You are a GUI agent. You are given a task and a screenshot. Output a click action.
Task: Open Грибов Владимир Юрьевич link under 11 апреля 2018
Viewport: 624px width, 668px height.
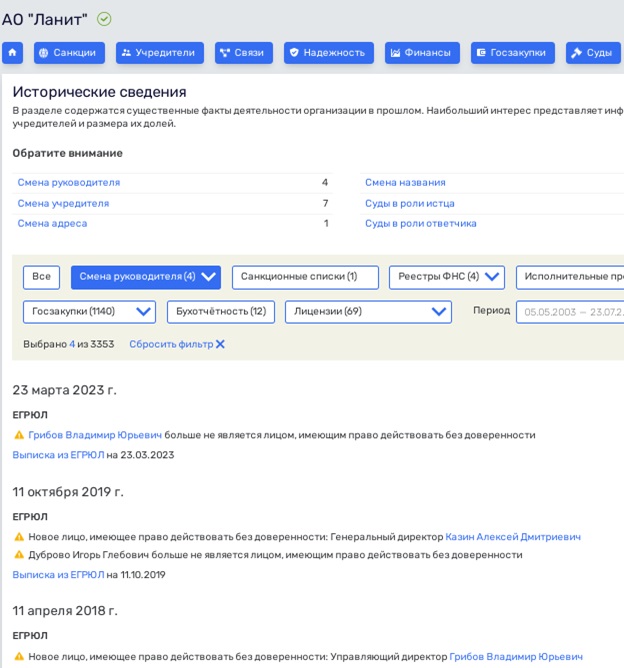coord(516,656)
